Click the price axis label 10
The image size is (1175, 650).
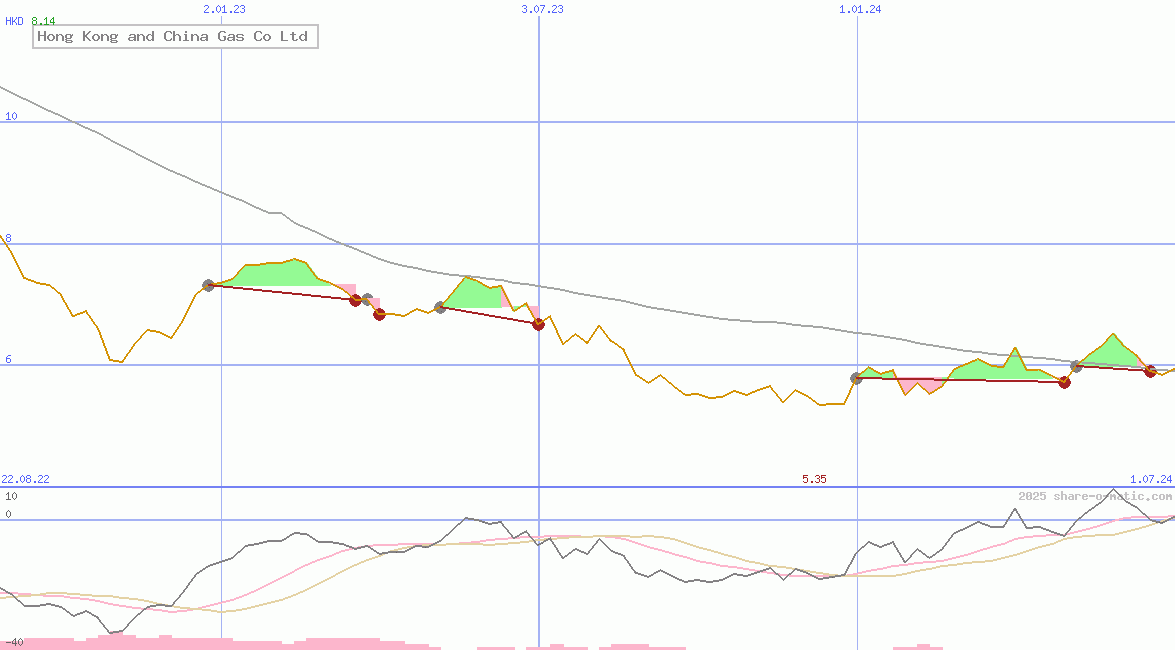coord(11,116)
